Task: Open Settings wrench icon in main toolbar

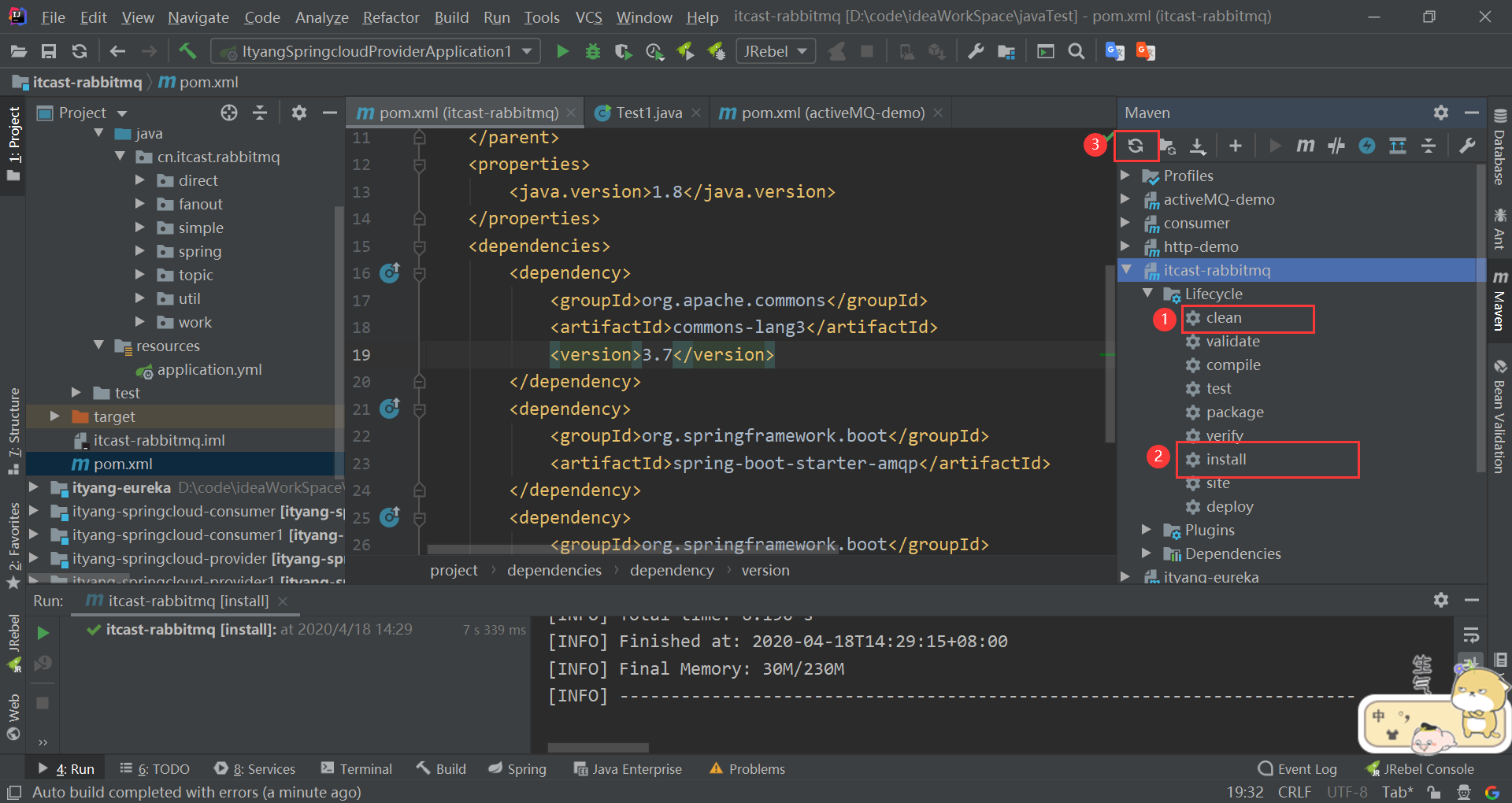Action: tap(976, 52)
